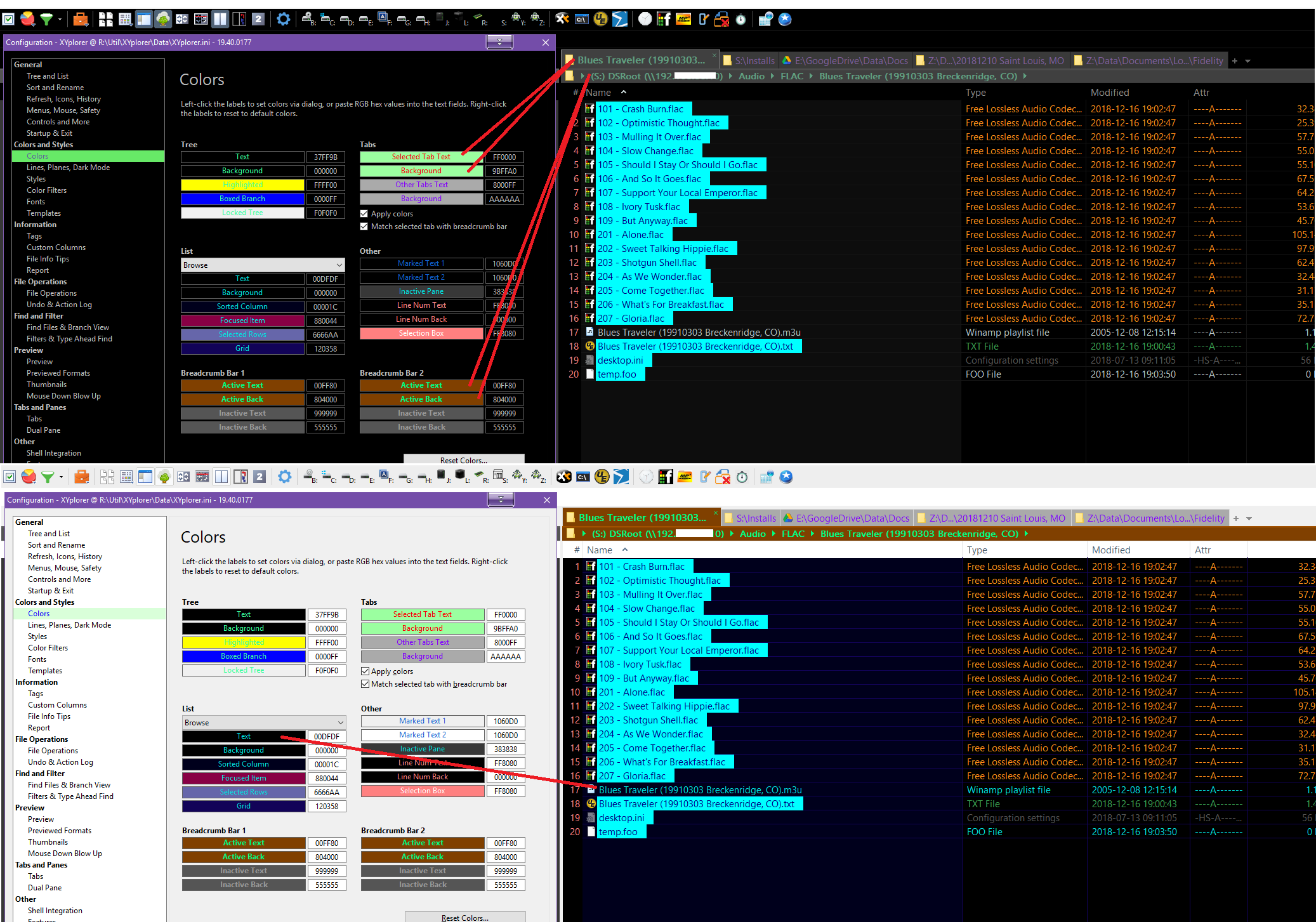Open the C:\ command prompt icon in dark toolbar

581,19
